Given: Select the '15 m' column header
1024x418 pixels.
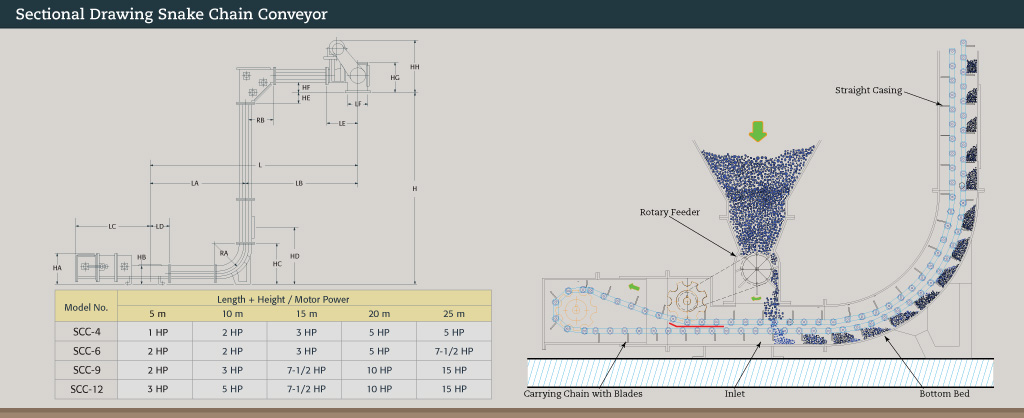Looking at the screenshot, I should [304, 314].
